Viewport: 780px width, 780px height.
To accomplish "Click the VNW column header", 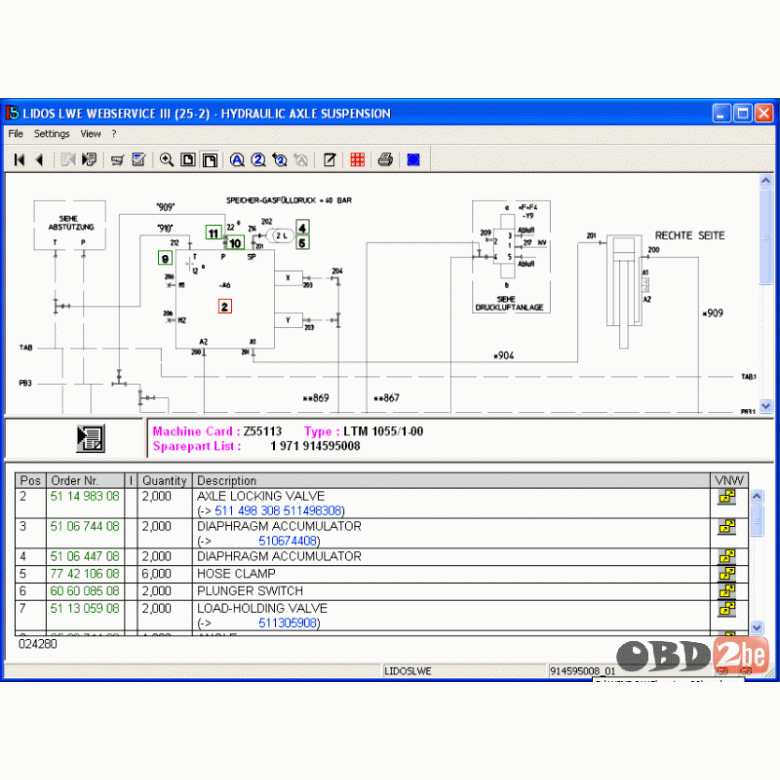I will click(729, 481).
